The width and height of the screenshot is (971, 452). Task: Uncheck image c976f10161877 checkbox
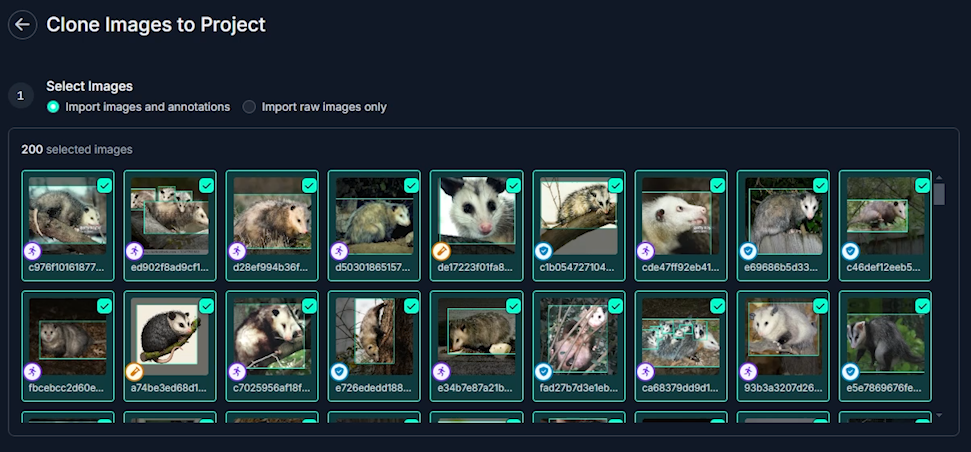pos(105,185)
